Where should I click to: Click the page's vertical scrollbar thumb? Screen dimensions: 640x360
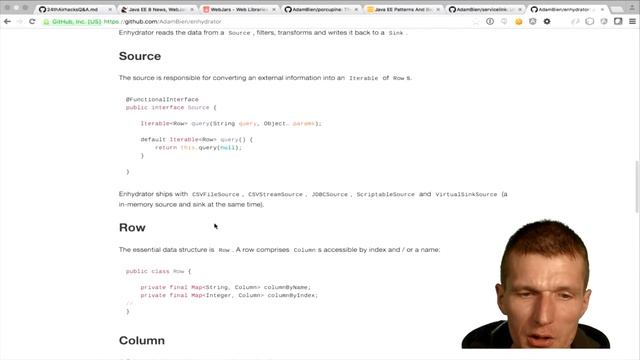(x=637, y=187)
